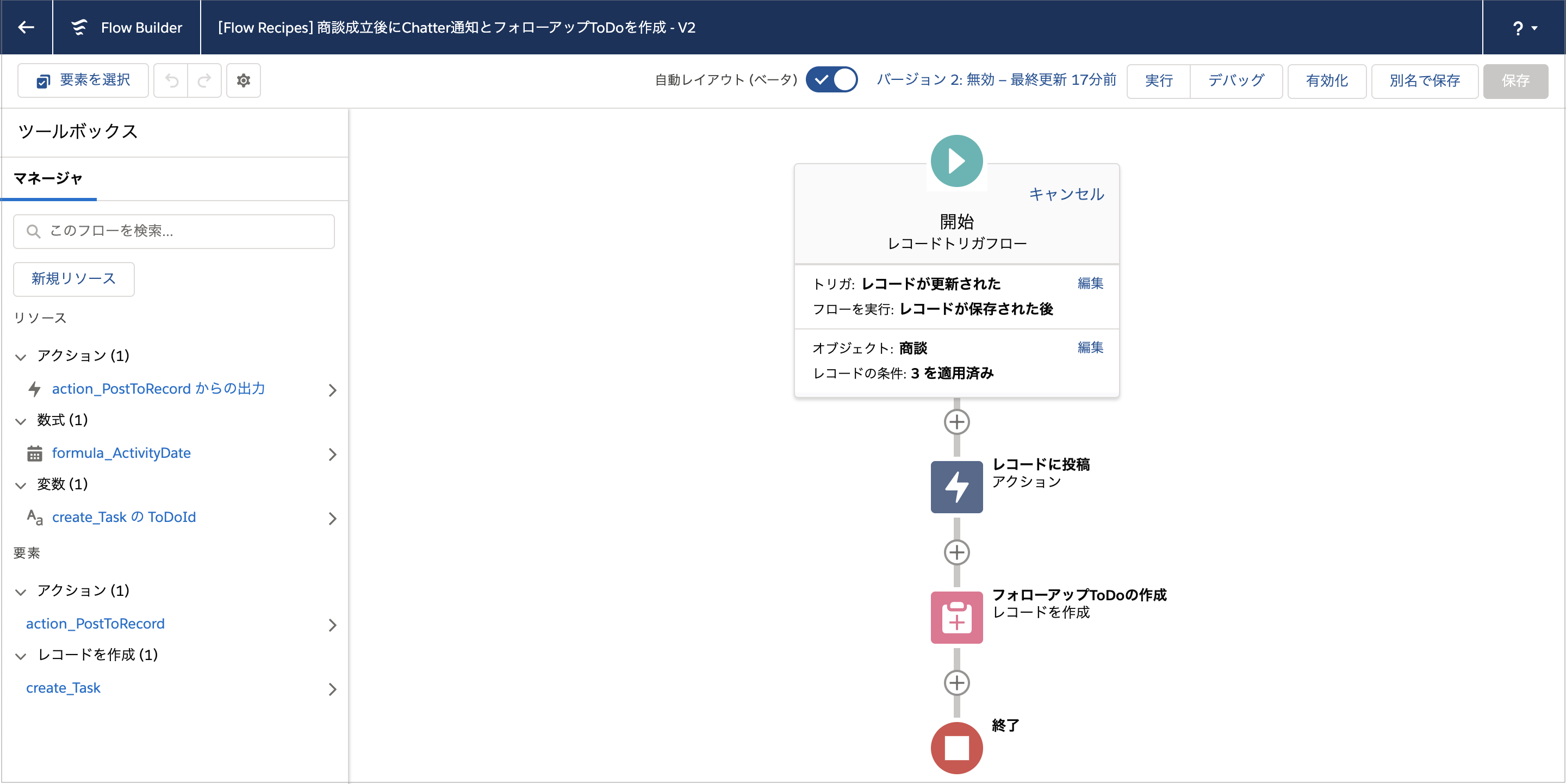Select the マネージャ tab
Screen dimensions: 1566x784
[48, 179]
